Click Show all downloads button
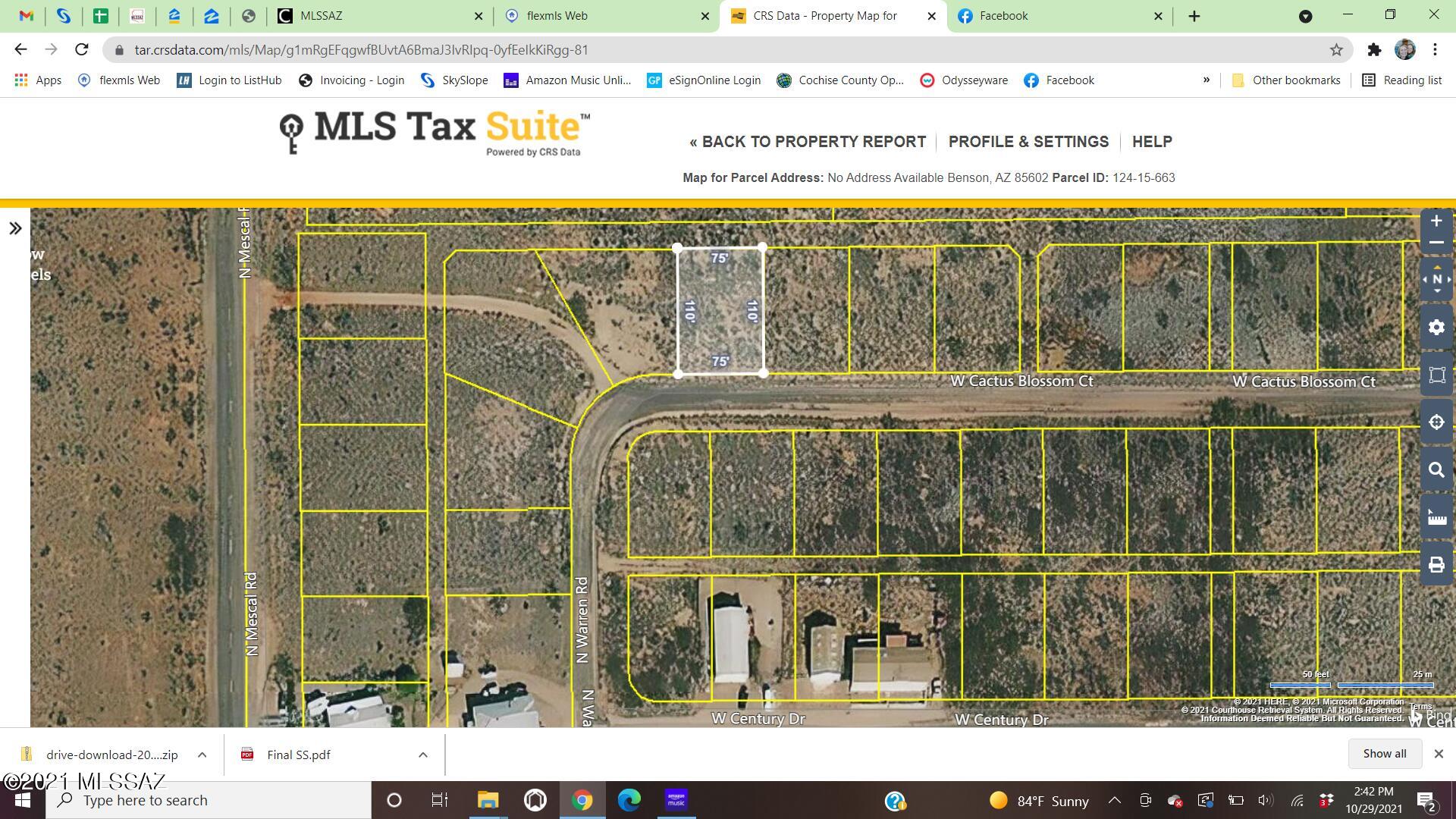The image size is (1456, 819). pyautogui.click(x=1384, y=754)
